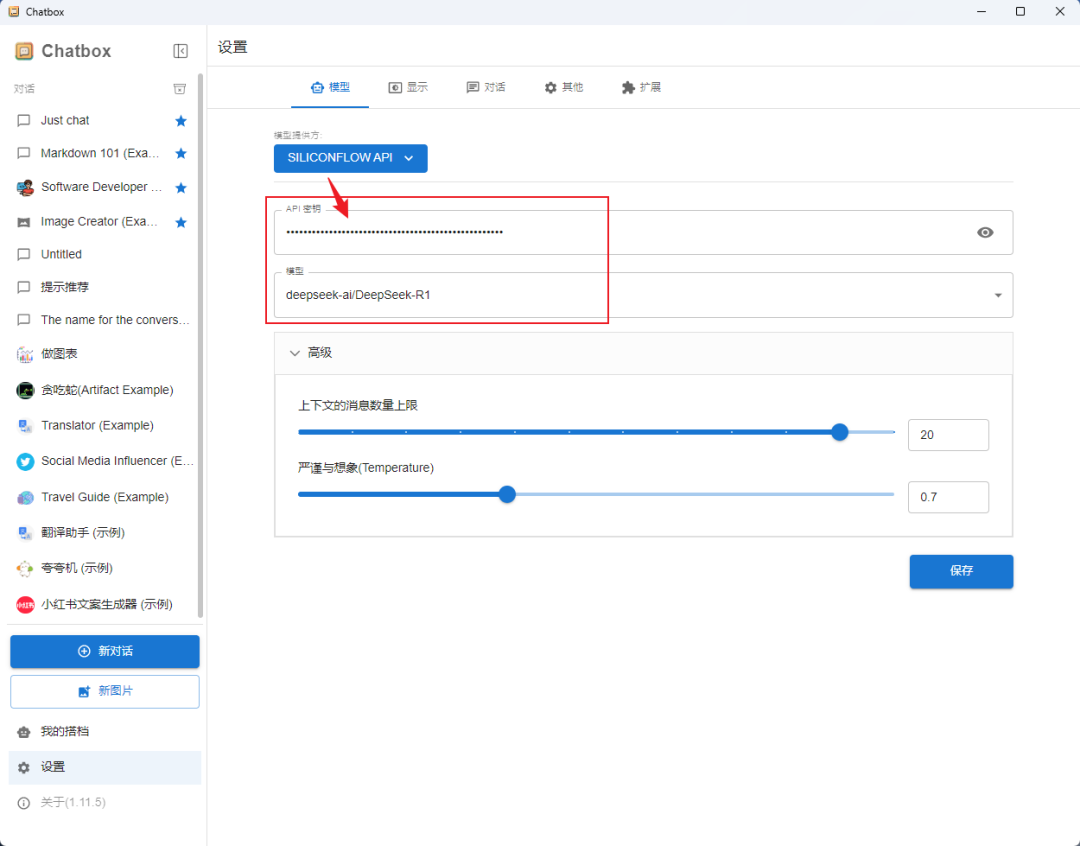Click the 做图表 chart icon
1080x846 pixels.
(x=25, y=354)
